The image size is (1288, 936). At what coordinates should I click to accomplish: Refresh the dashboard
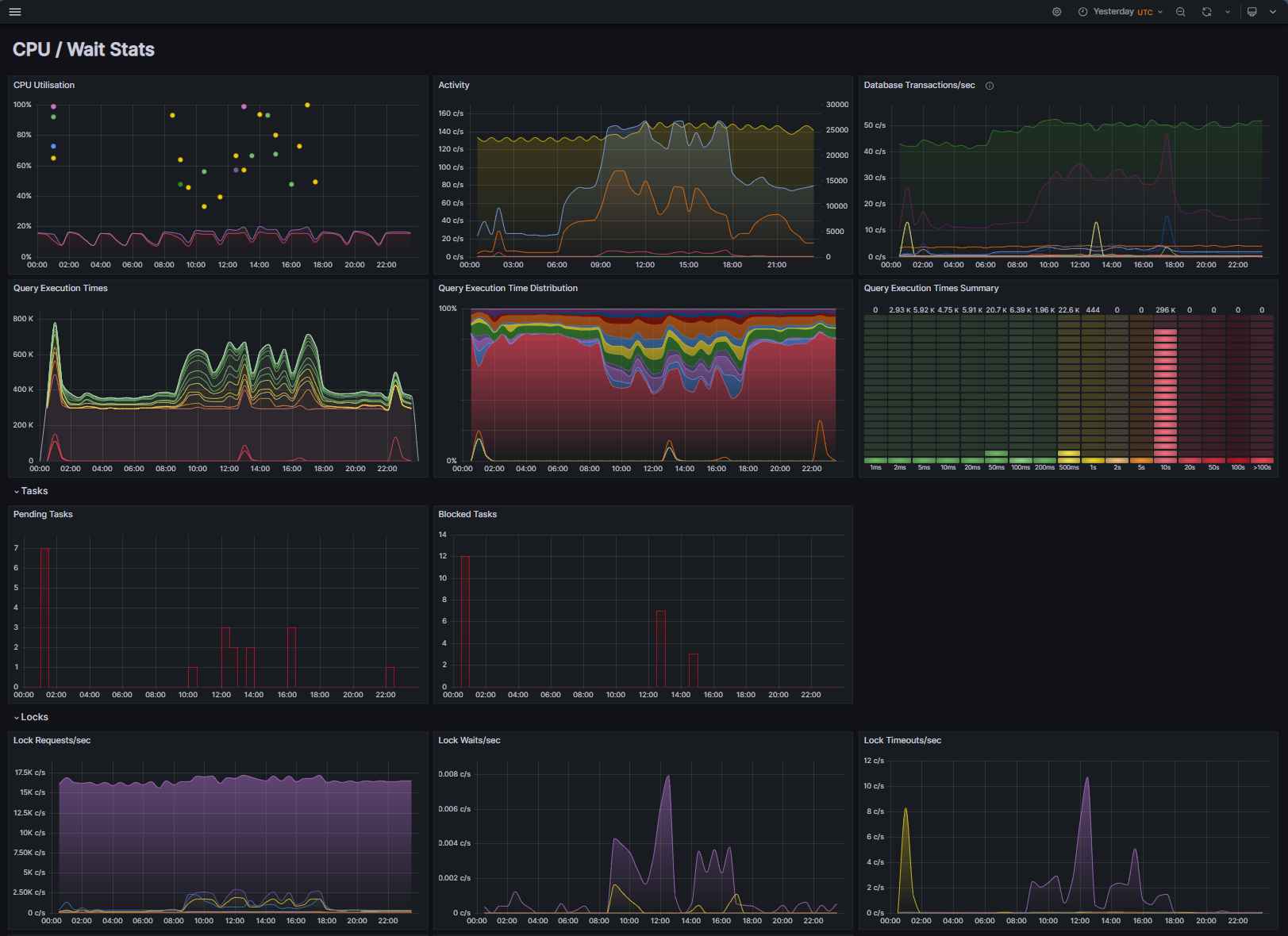pos(1206,12)
